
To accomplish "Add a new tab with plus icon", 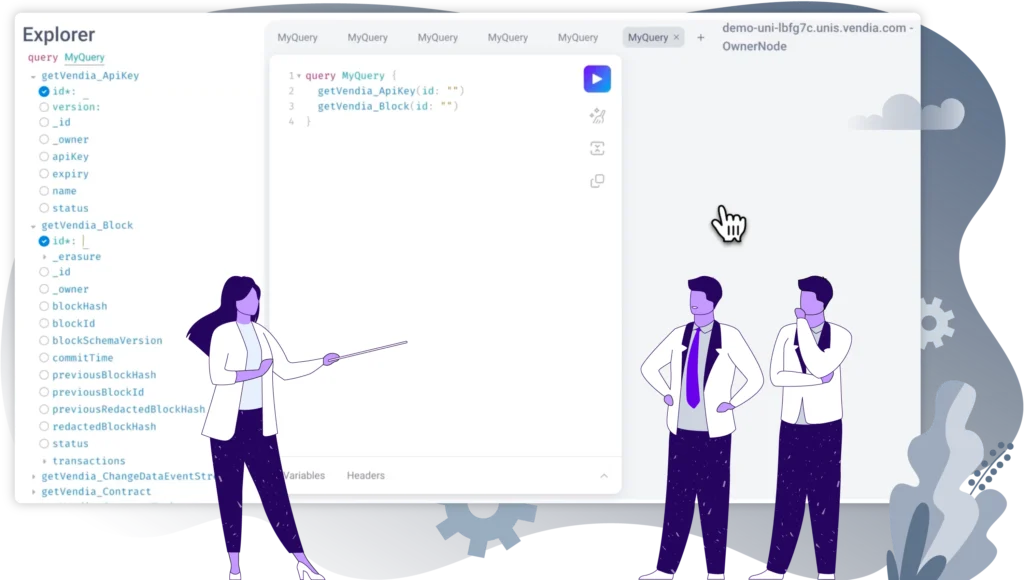I will [700, 38].
